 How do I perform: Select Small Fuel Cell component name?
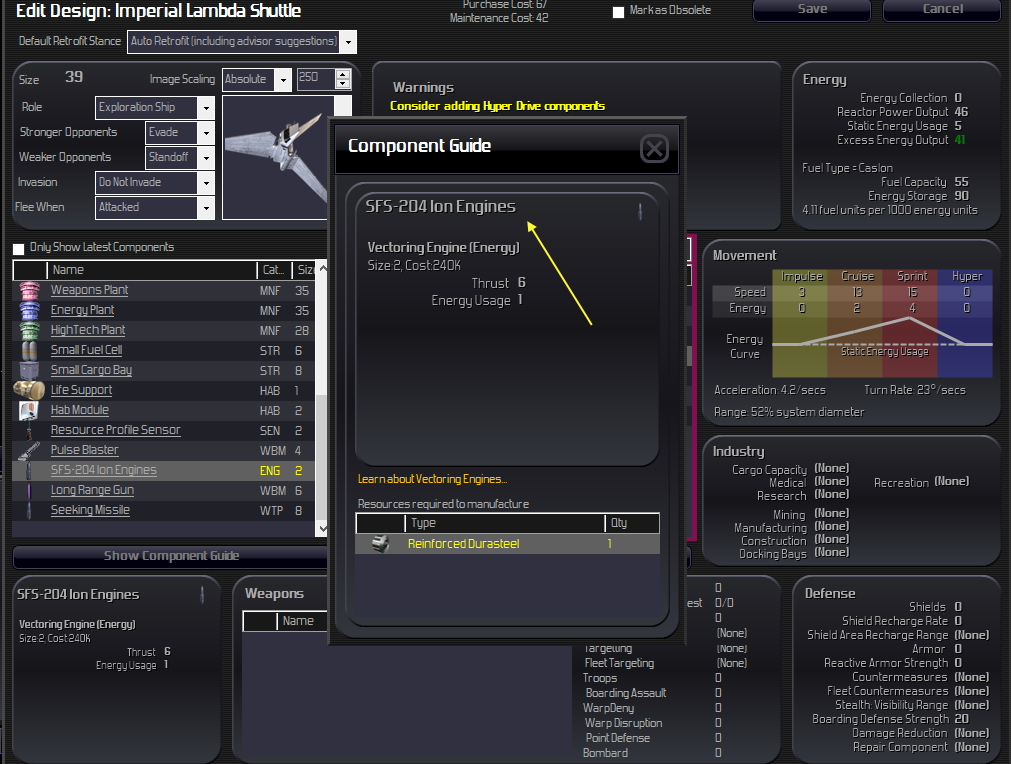pos(86,350)
